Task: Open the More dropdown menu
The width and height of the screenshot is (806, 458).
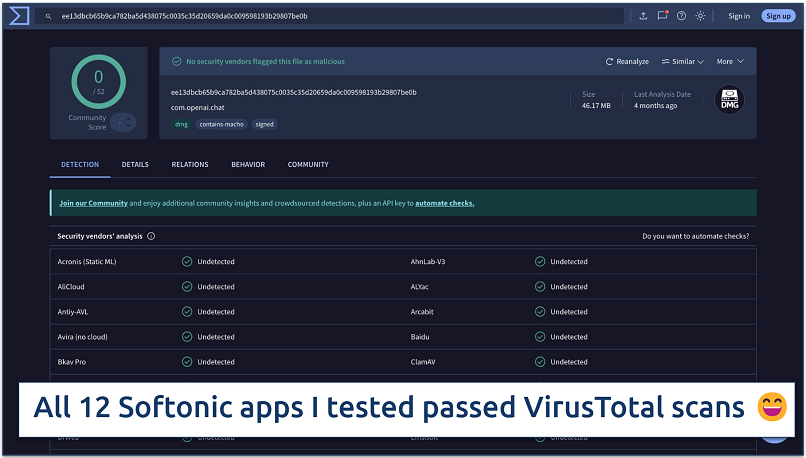Action: point(730,61)
